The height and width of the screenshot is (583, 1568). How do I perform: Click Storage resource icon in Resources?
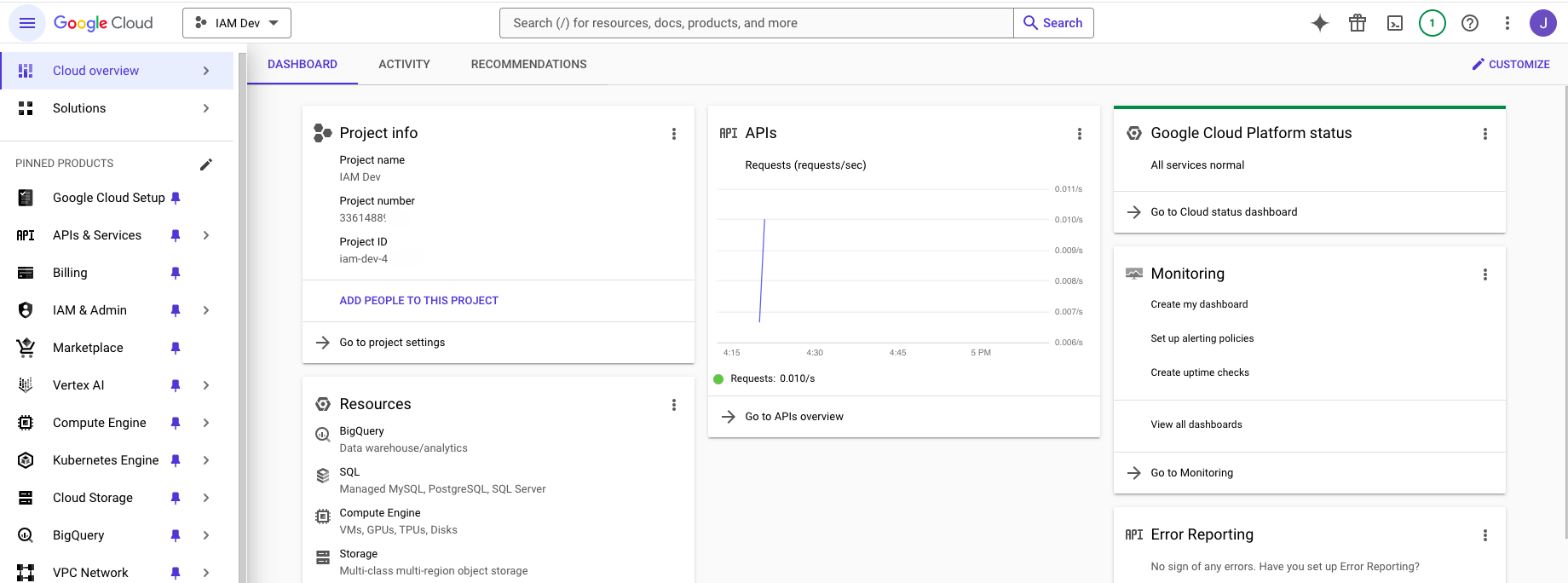coord(323,557)
